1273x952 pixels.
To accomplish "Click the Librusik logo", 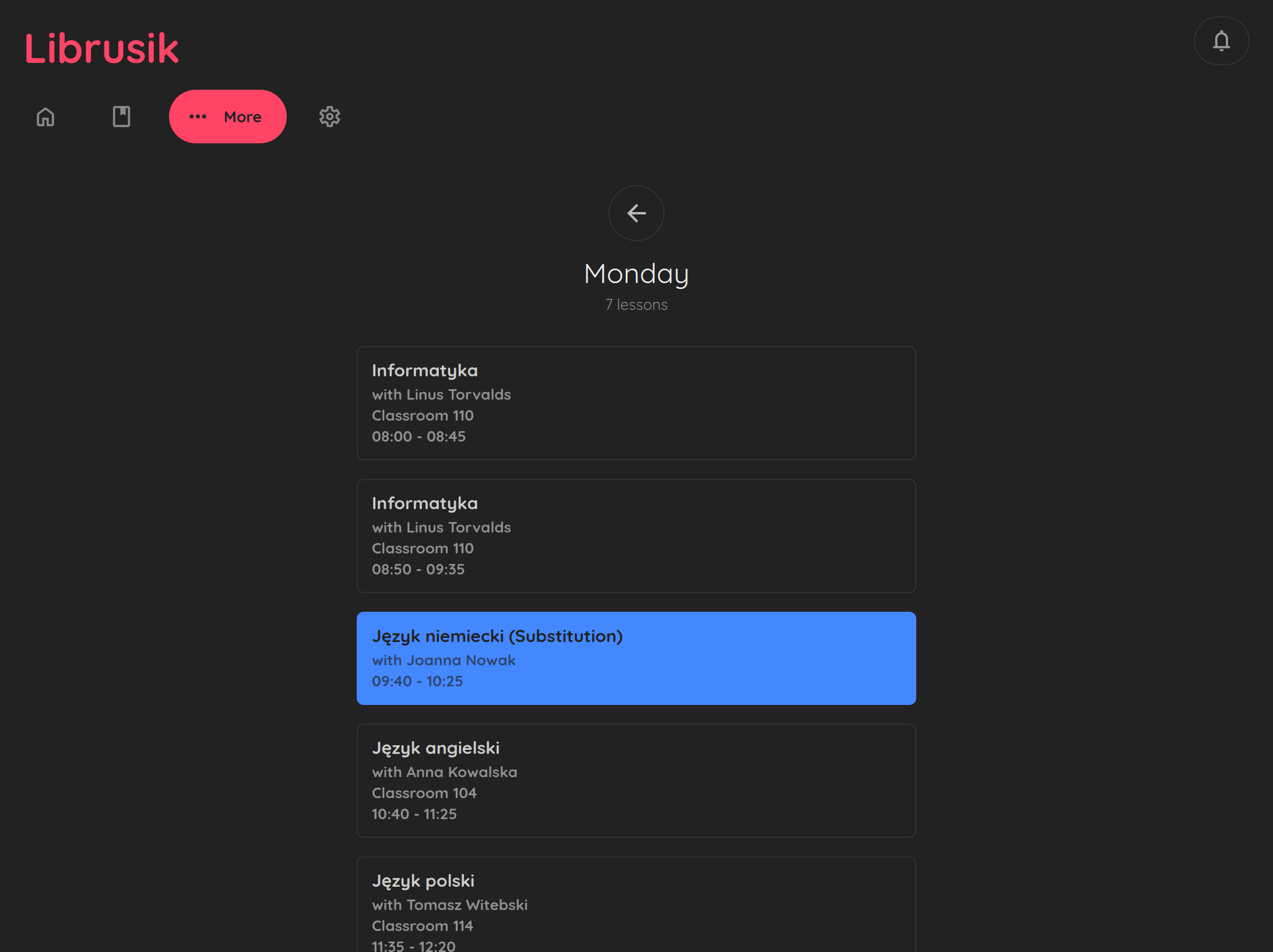I will (x=101, y=48).
